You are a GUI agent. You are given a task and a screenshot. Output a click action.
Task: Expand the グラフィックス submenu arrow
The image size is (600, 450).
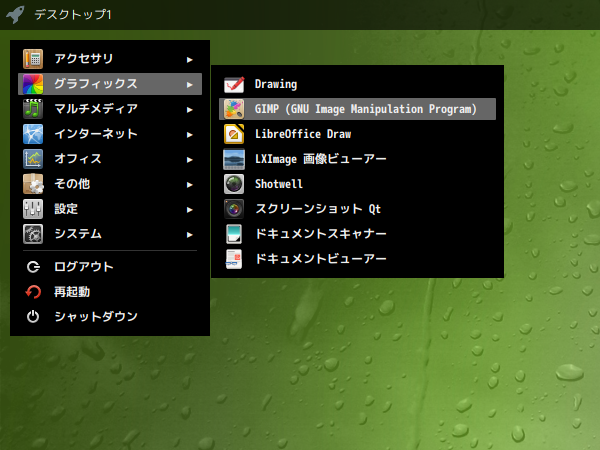(189, 85)
